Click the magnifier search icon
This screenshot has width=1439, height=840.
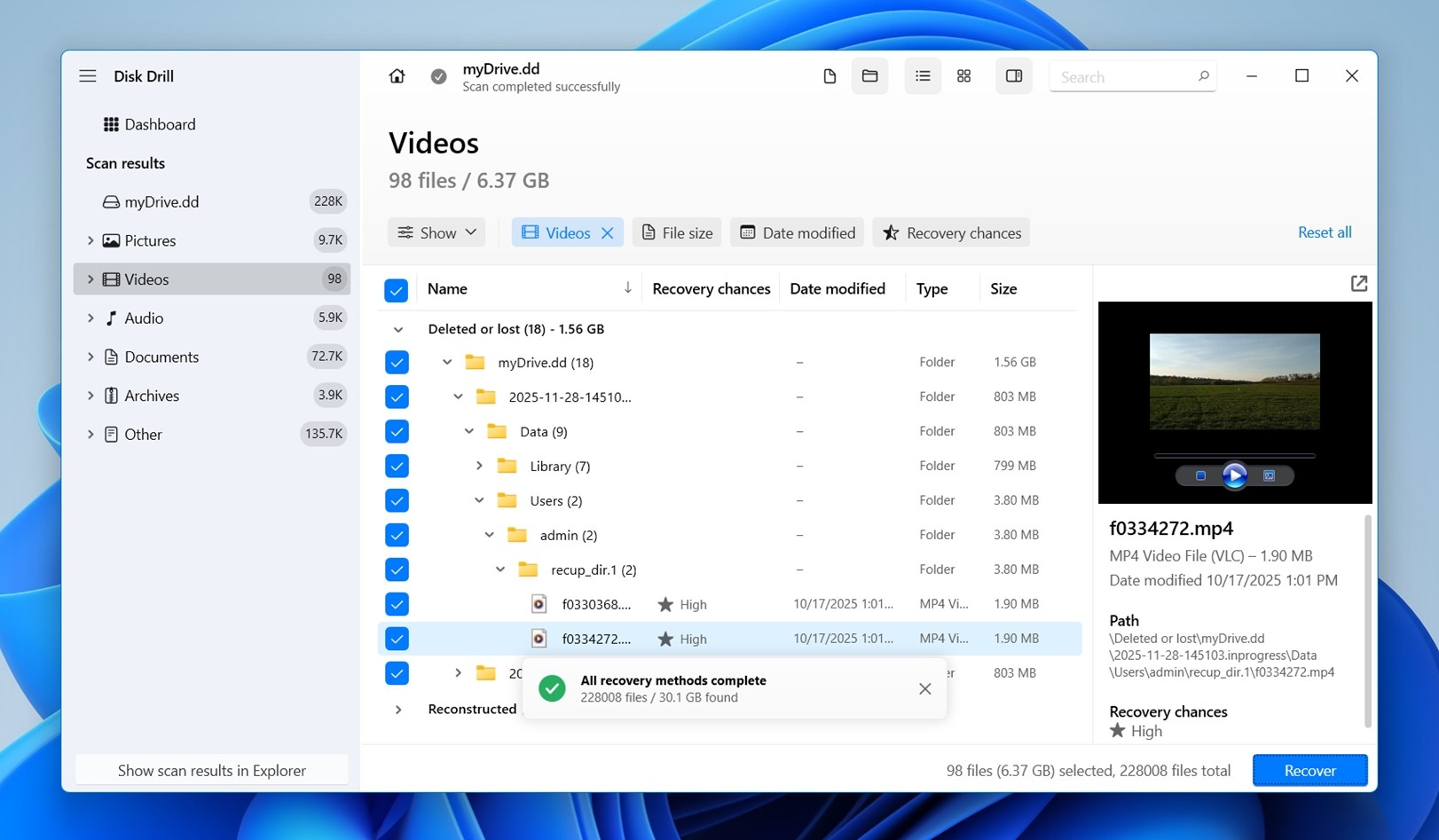click(x=1203, y=76)
